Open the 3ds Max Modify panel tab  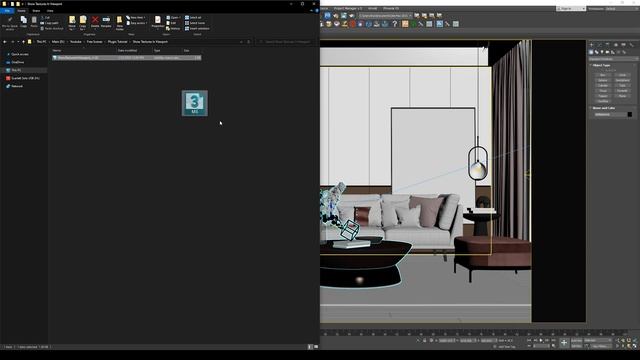pos(599,45)
